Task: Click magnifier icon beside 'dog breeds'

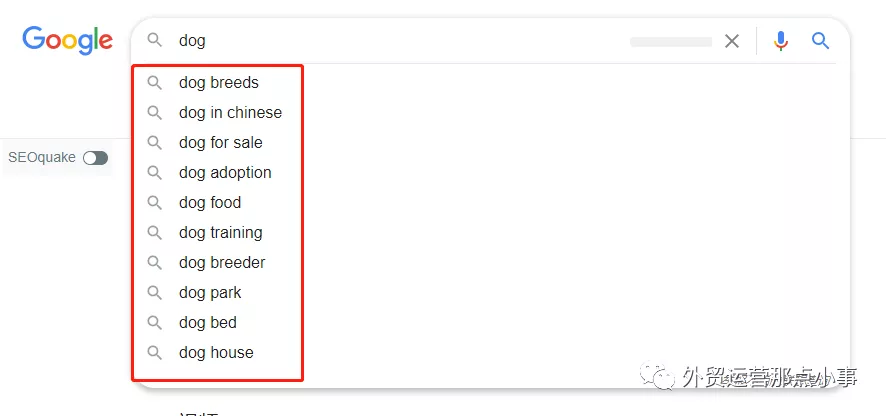Action: pos(155,83)
